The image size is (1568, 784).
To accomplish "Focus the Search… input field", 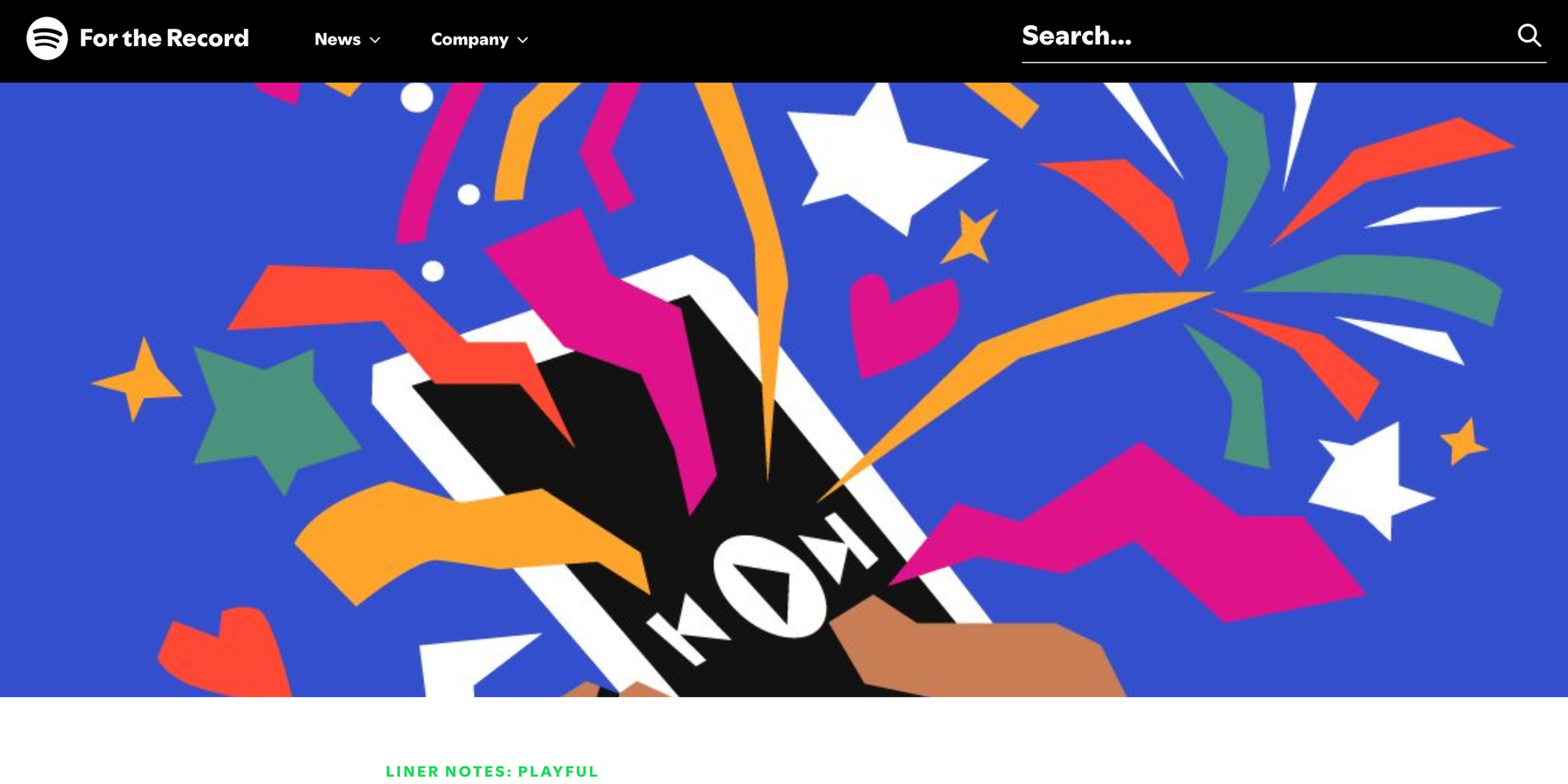I will [1263, 37].
